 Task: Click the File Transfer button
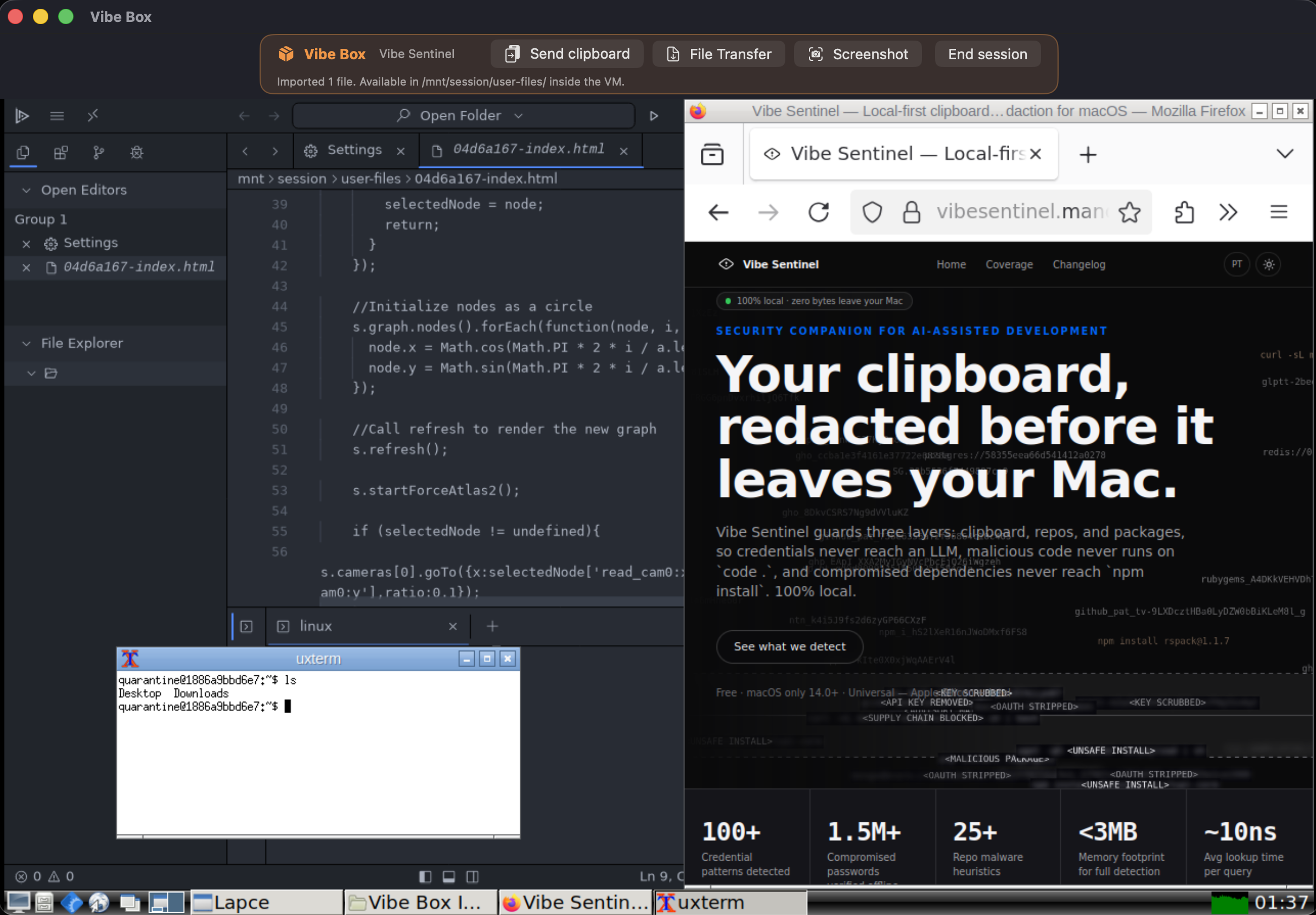click(719, 54)
